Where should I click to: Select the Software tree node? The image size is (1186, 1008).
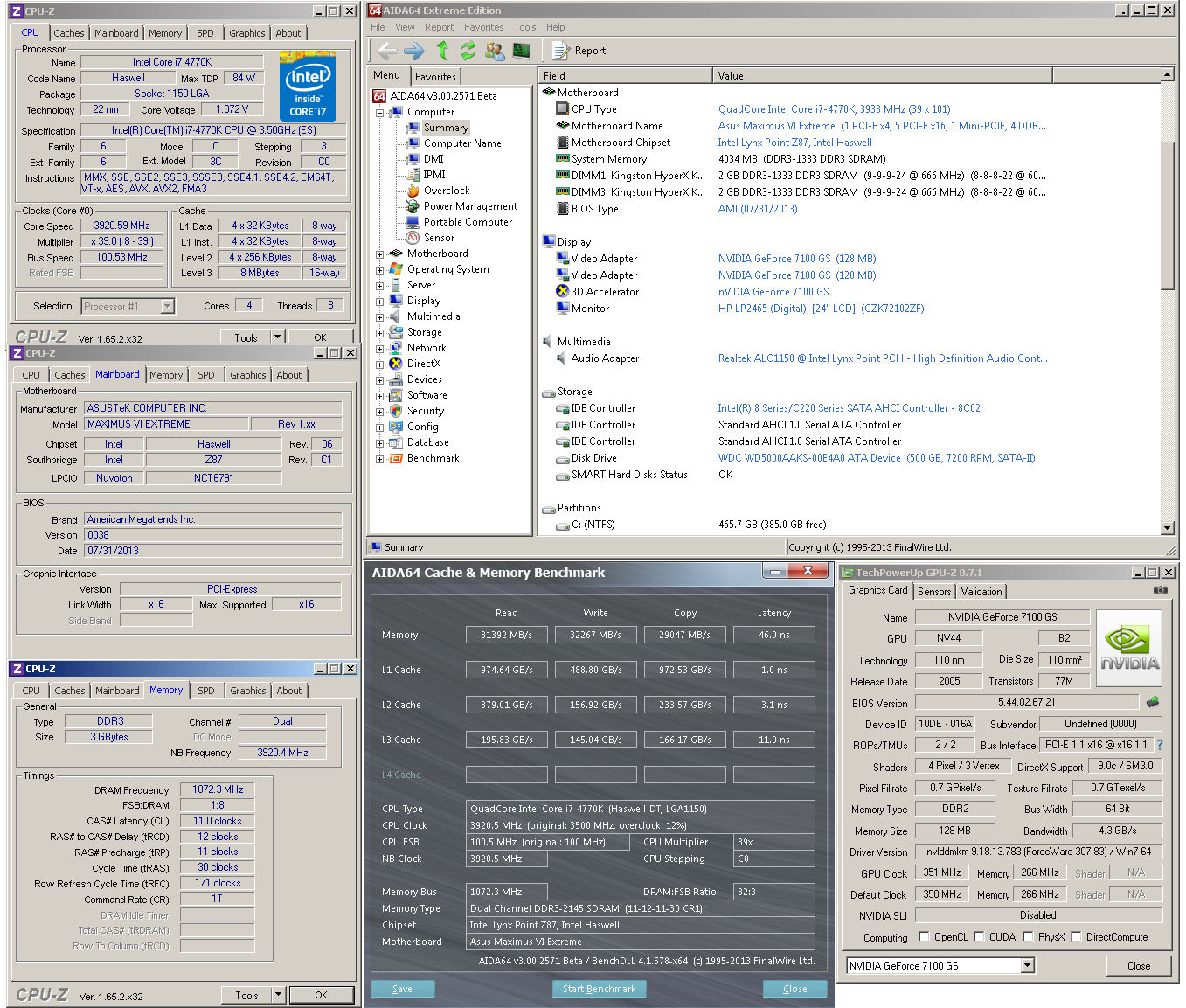[x=427, y=395]
